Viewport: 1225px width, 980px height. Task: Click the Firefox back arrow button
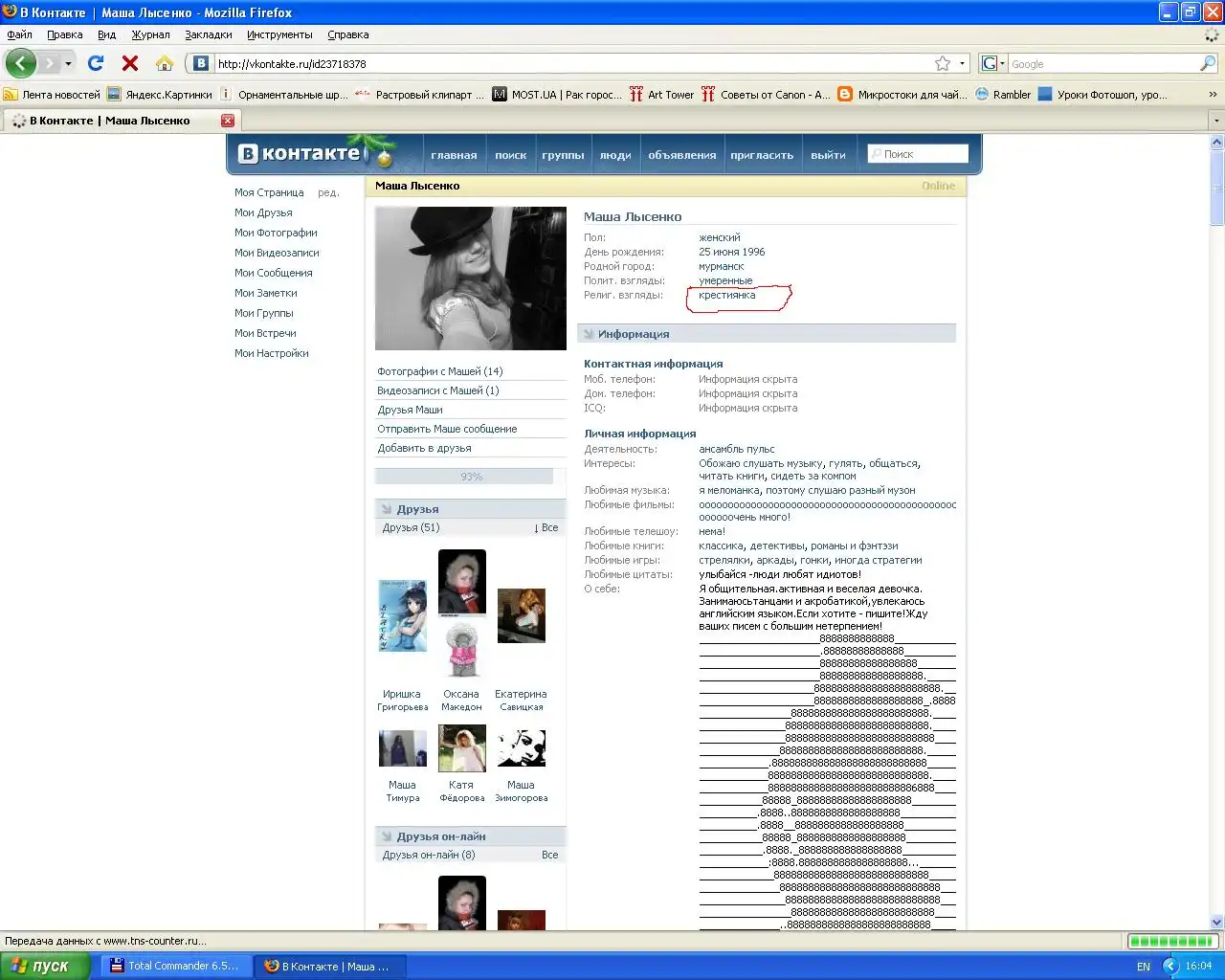point(20,64)
